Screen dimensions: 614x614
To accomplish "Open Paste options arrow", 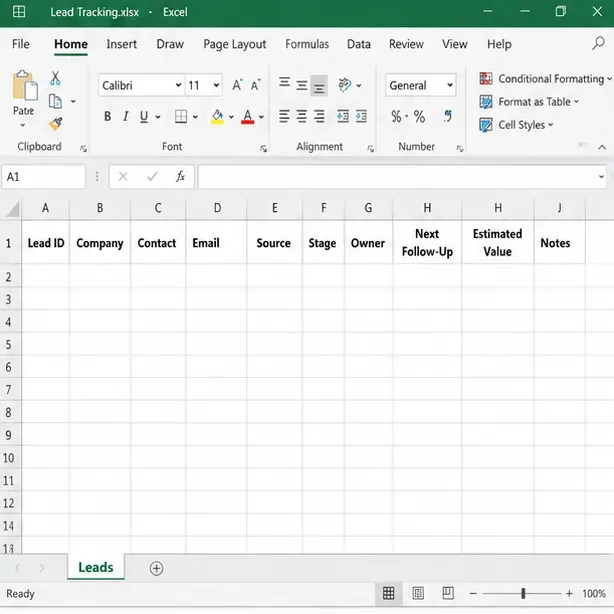I will point(23,125).
